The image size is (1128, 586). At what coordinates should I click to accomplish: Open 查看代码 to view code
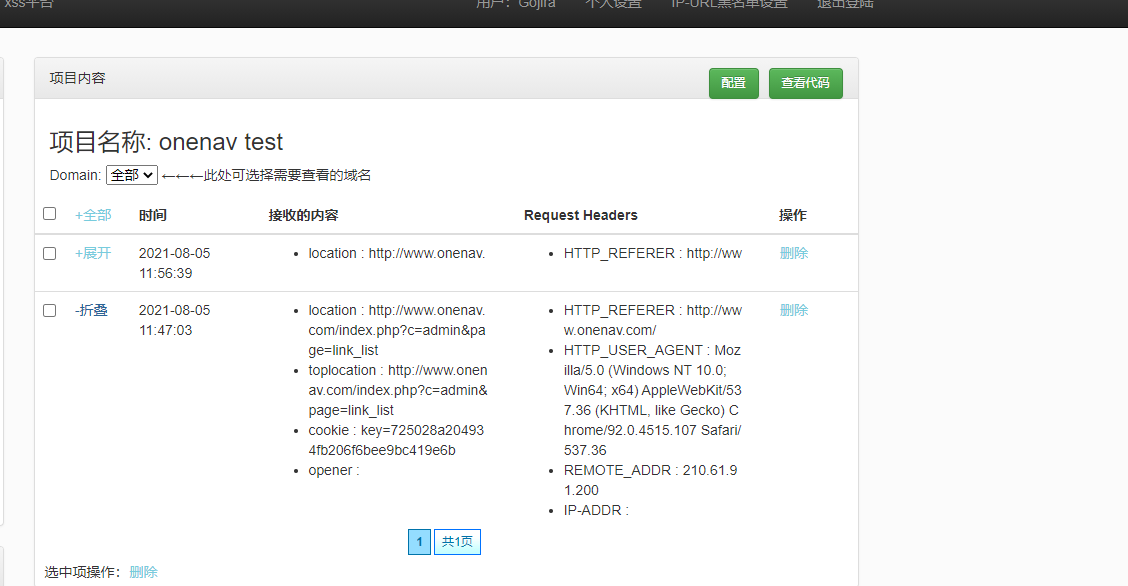805,83
